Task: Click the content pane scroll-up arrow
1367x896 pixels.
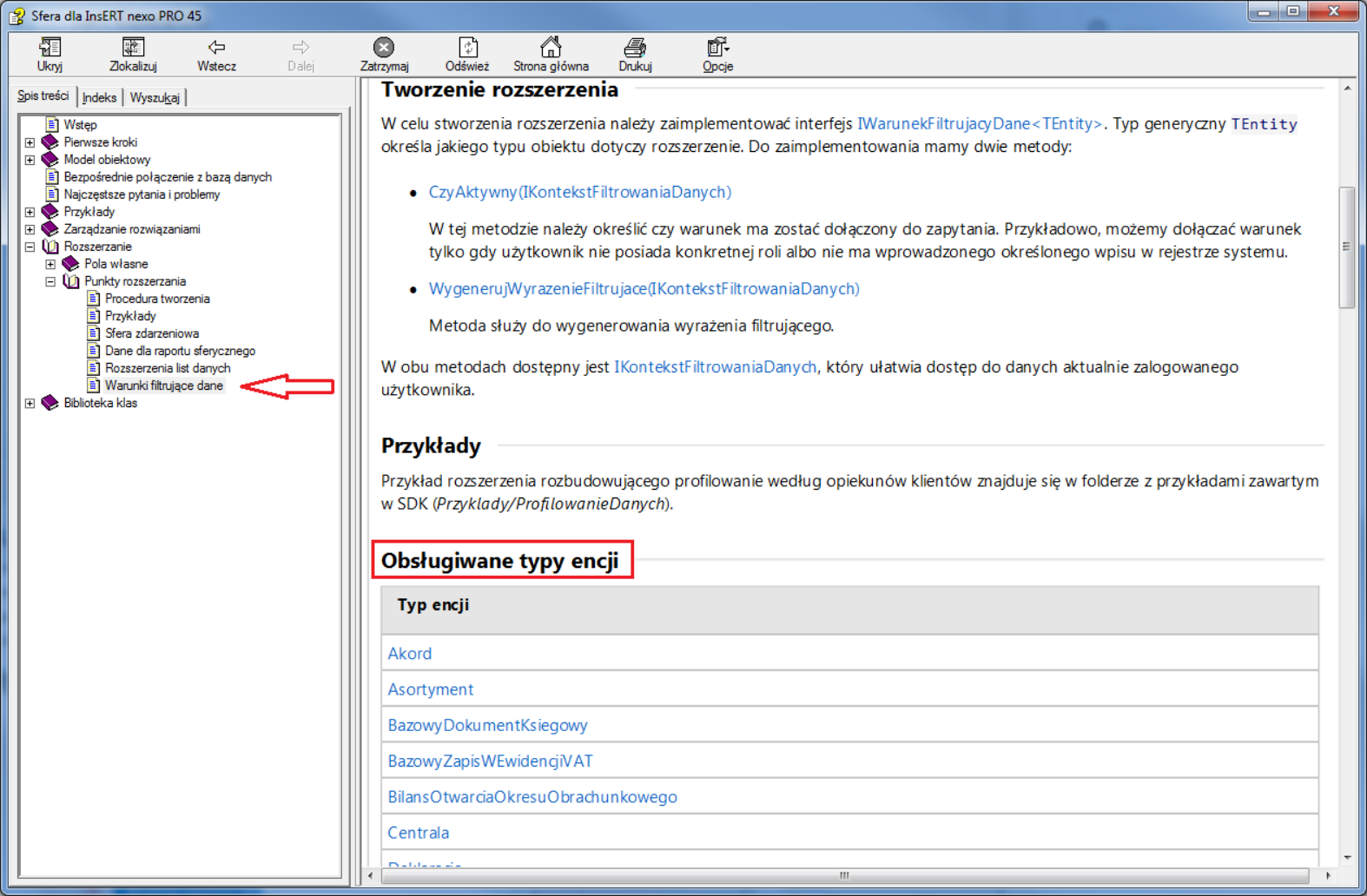Action: click(1346, 89)
